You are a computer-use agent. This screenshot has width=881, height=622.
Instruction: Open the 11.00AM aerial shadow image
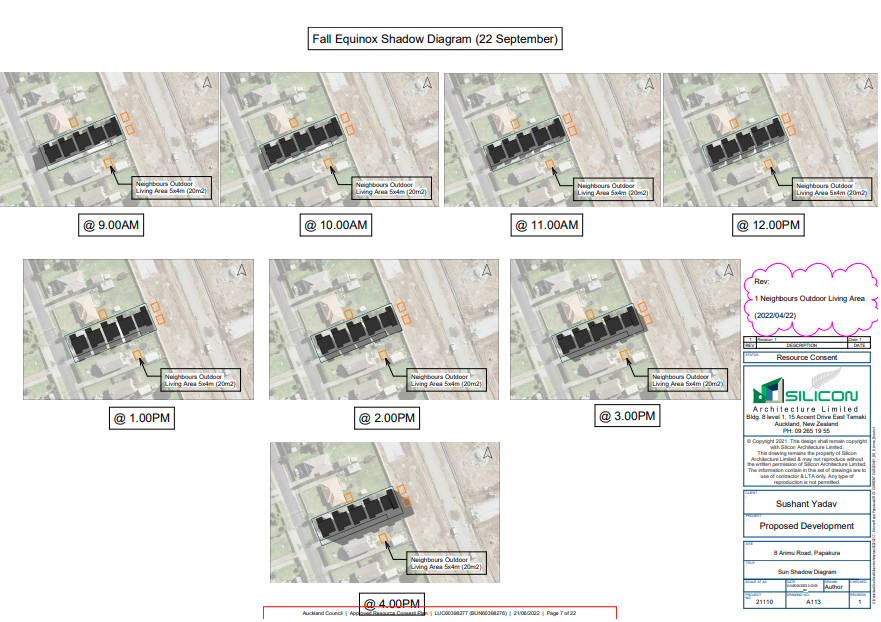click(x=550, y=139)
